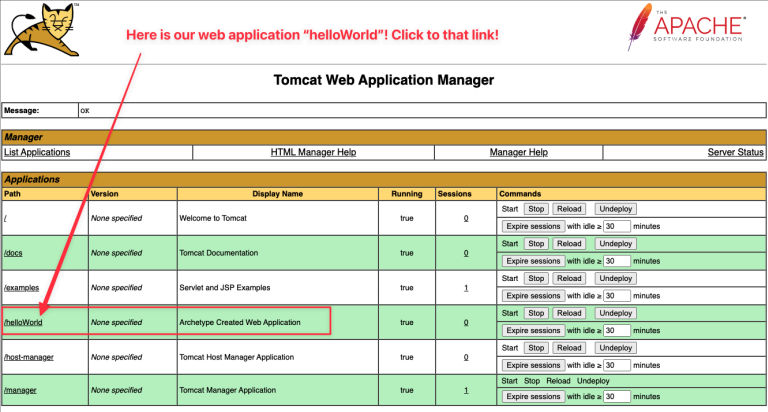768x412 pixels.
Task: Open the /manager application link
Action: (x=20, y=390)
